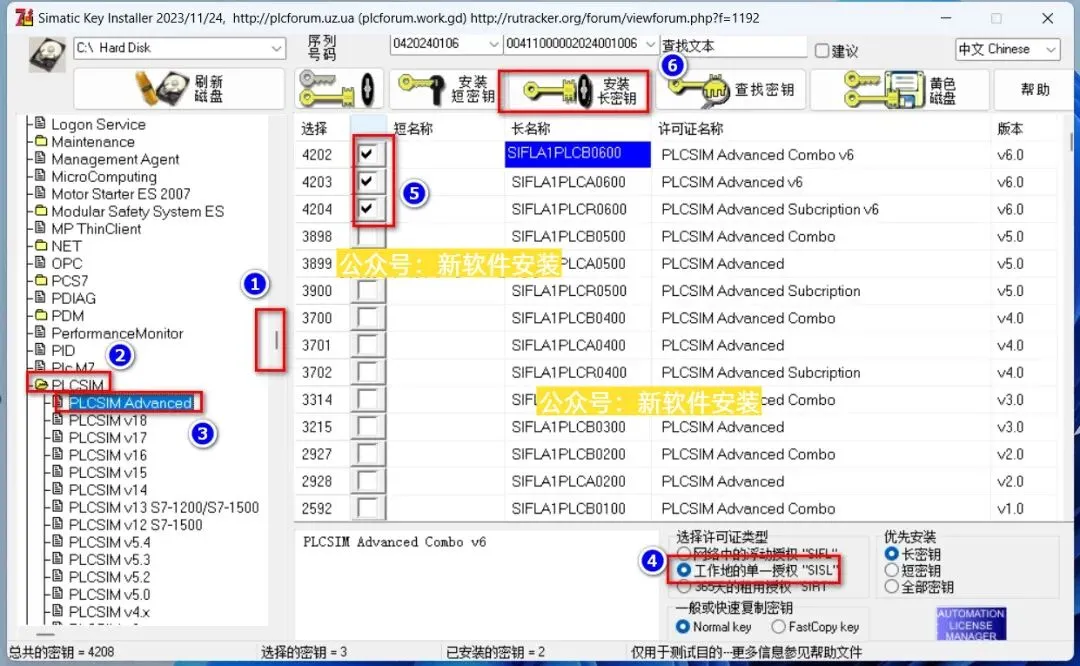
Task: Click MicroComputing document icon
Action: [x=41, y=176]
